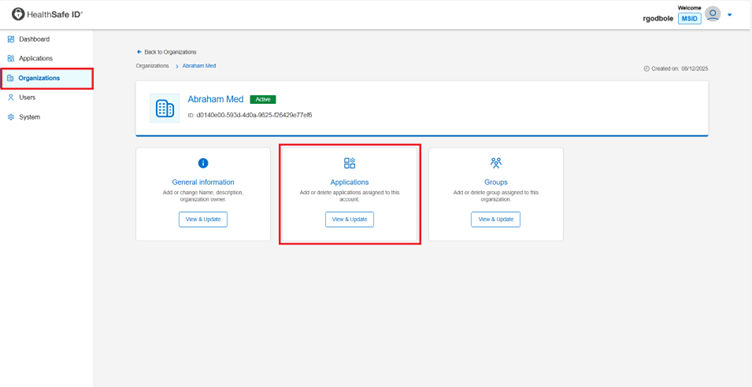Click the HealthSafe ID wordmark
Image resolution: width=752 pixels, height=387 pixels.
point(55,14)
